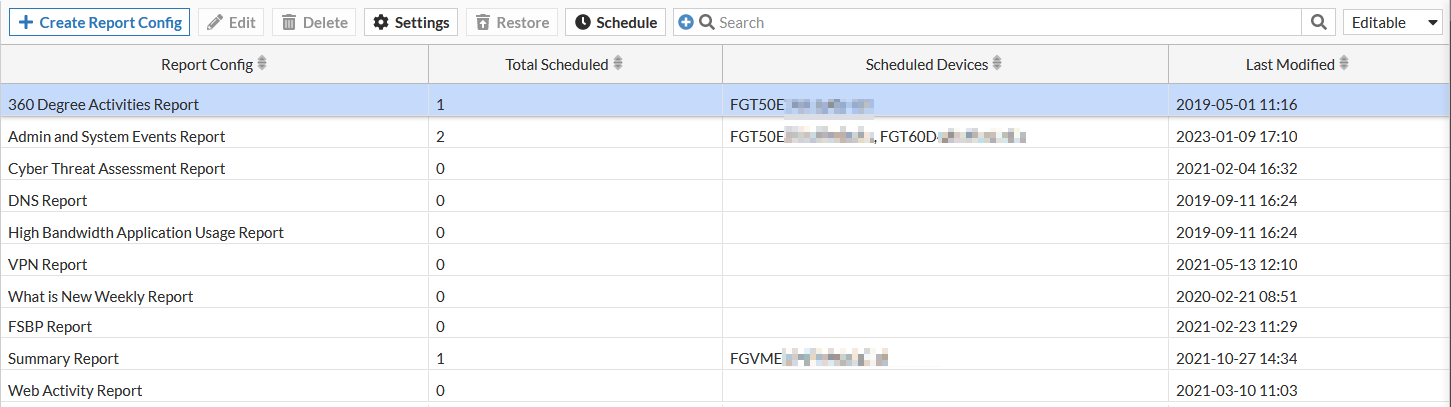Image resolution: width=1451 pixels, height=407 pixels.
Task: Select the Web Activity Report row
Action: tap(75, 390)
